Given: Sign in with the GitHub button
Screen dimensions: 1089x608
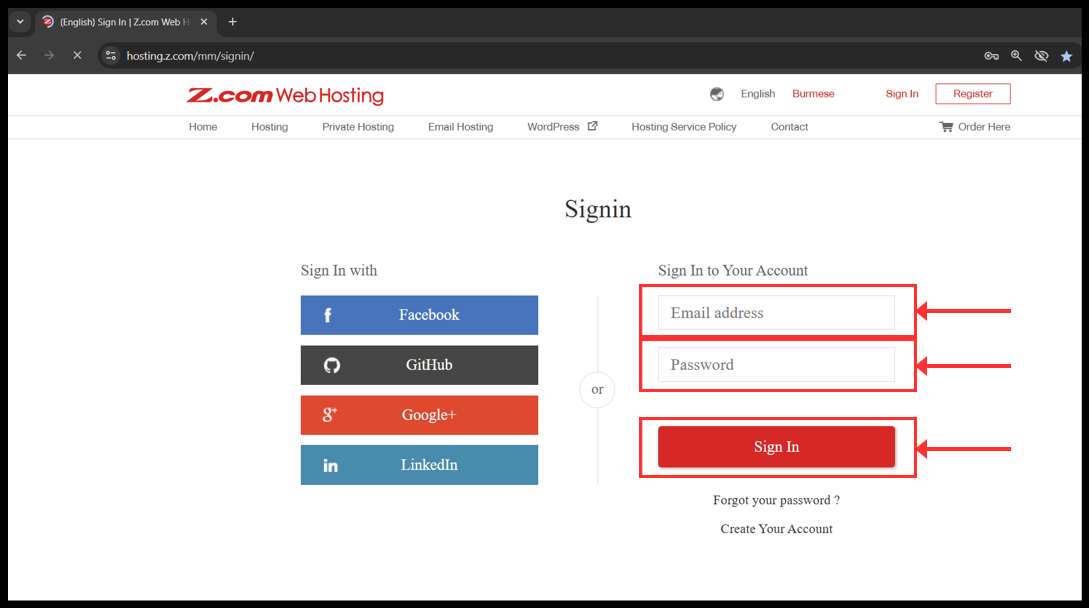Looking at the screenshot, I should pos(419,365).
